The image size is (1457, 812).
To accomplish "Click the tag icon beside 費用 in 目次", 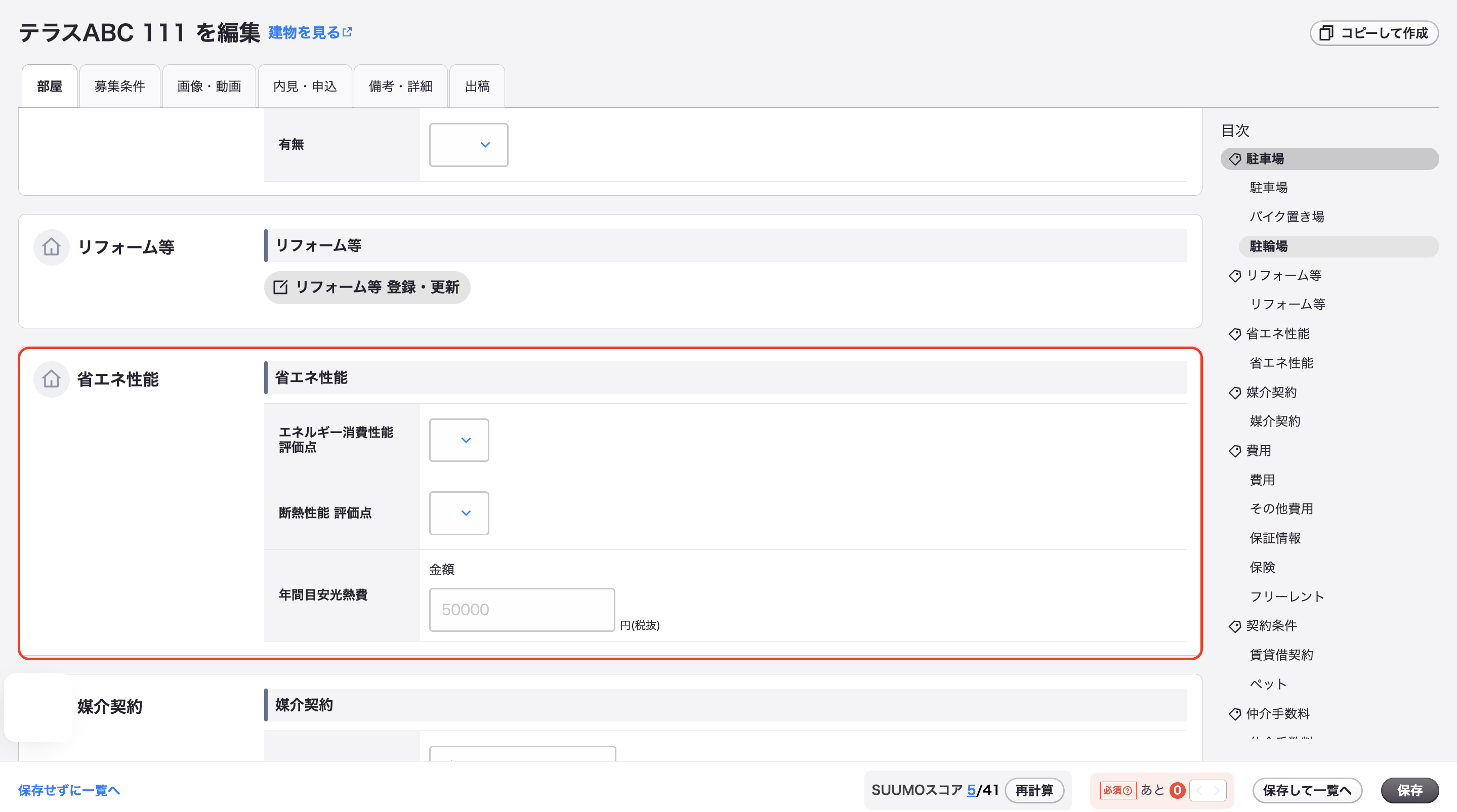I will click(x=1235, y=451).
